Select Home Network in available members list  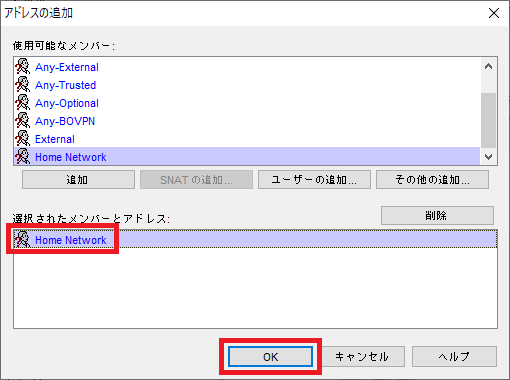(247, 156)
